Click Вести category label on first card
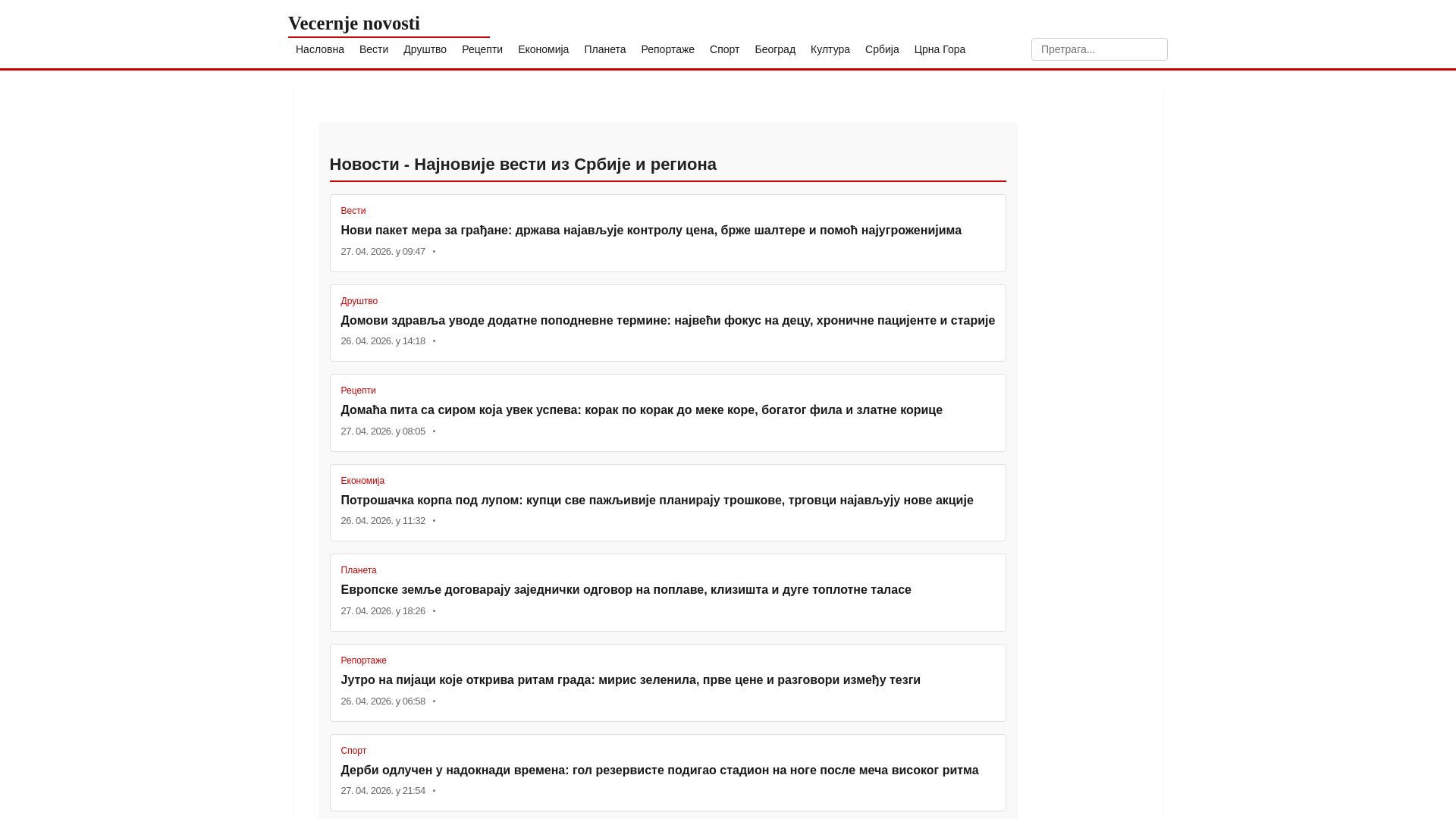Screen dimensions: 1456x819 (x=353, y=211)
